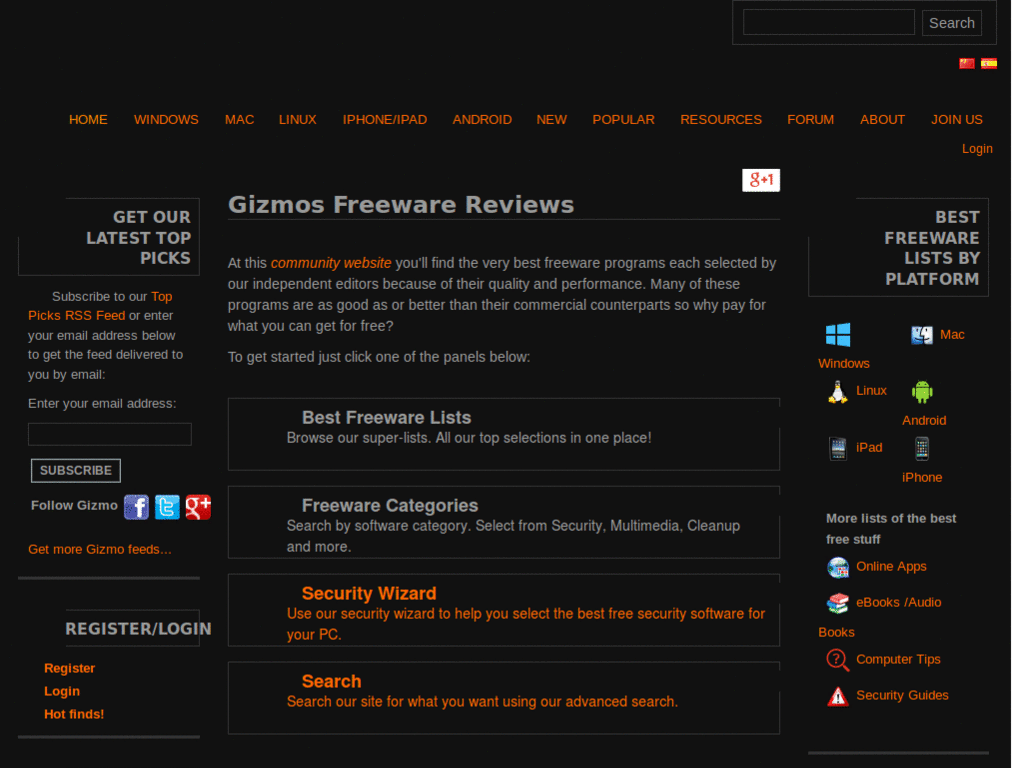1024x768 pixels.
Task: Click the iPhone platform text link
Action: click(922, 477)
